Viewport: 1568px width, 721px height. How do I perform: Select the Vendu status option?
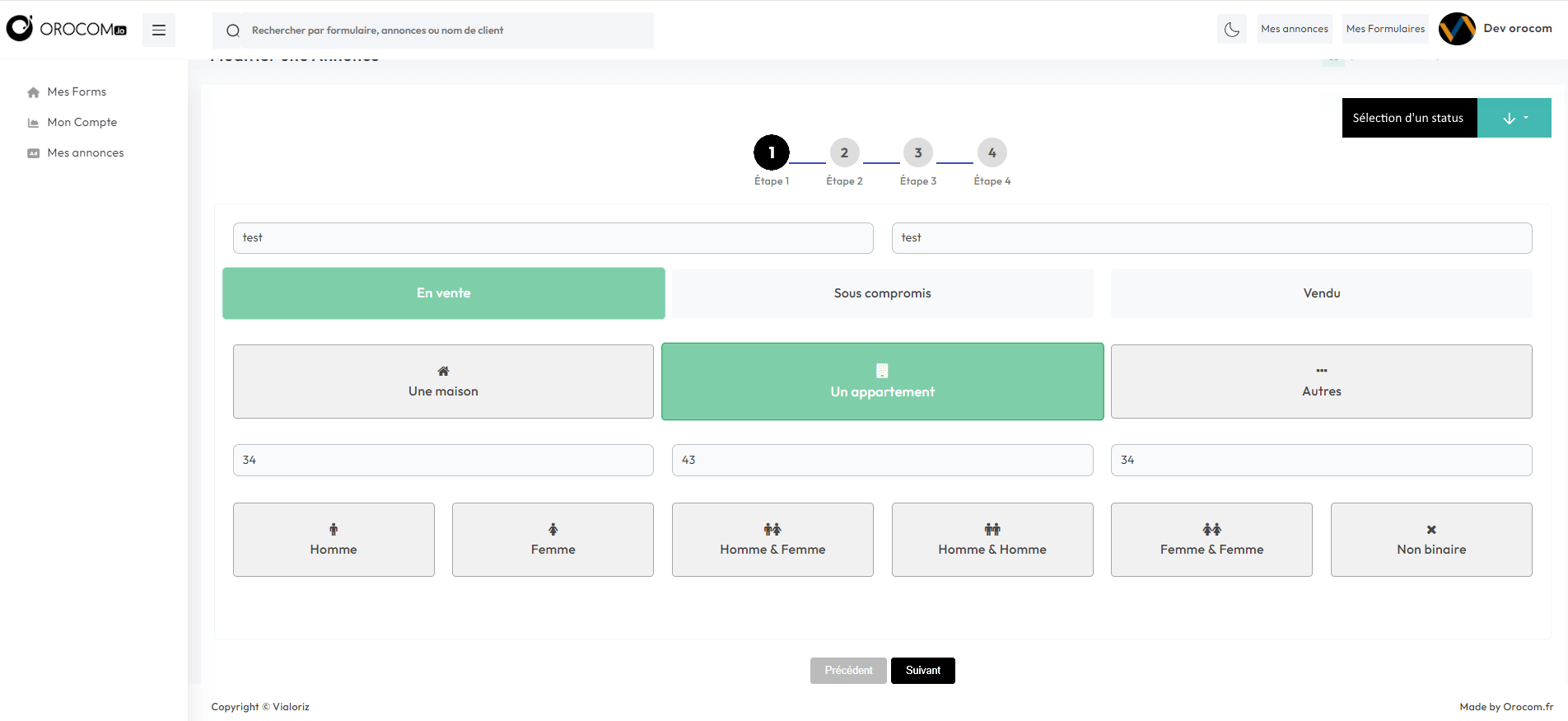[1321, 293]
